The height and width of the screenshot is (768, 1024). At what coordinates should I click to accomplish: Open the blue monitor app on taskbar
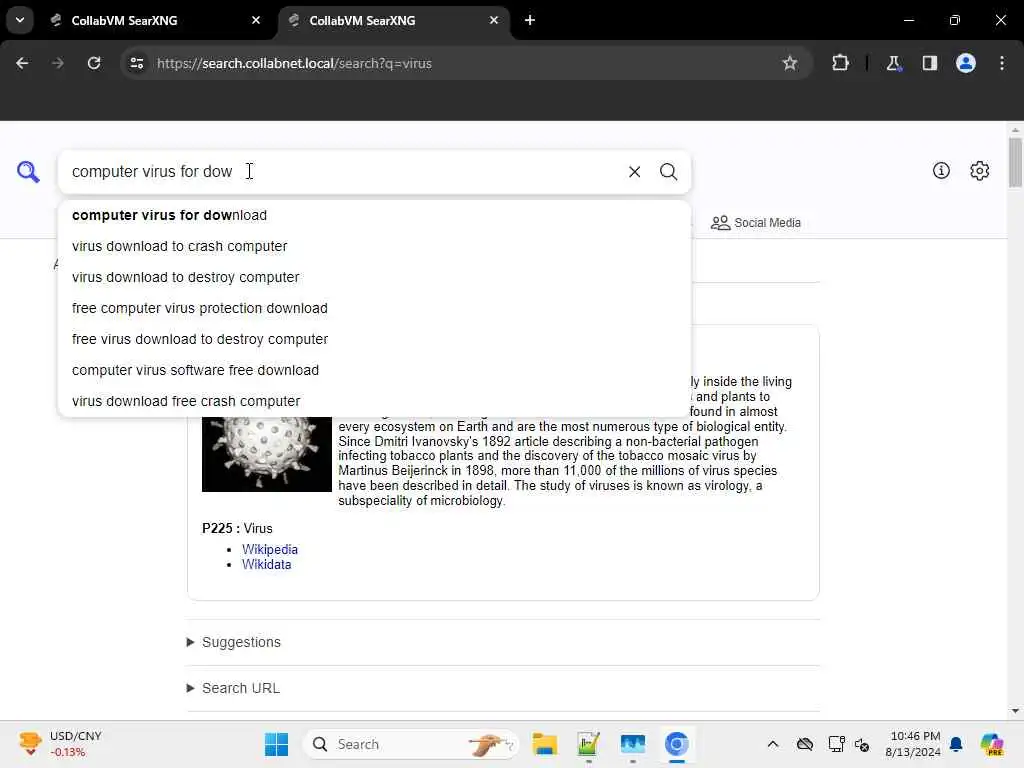[x=632, y=744]
